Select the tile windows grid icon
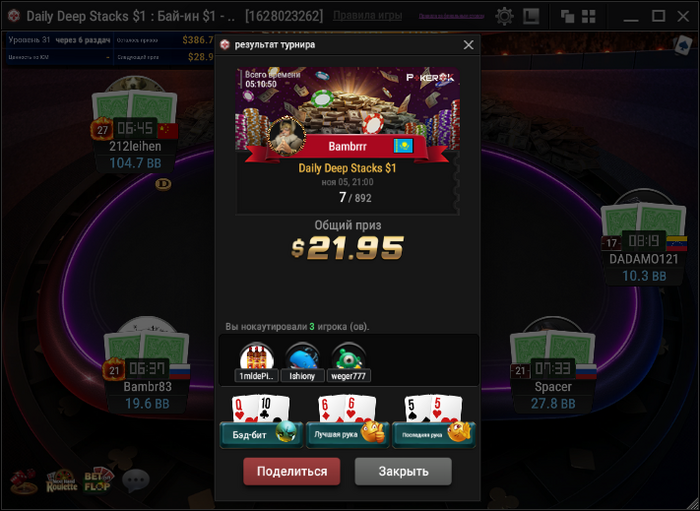Screen dimensions: 700x511 (589, 17)
